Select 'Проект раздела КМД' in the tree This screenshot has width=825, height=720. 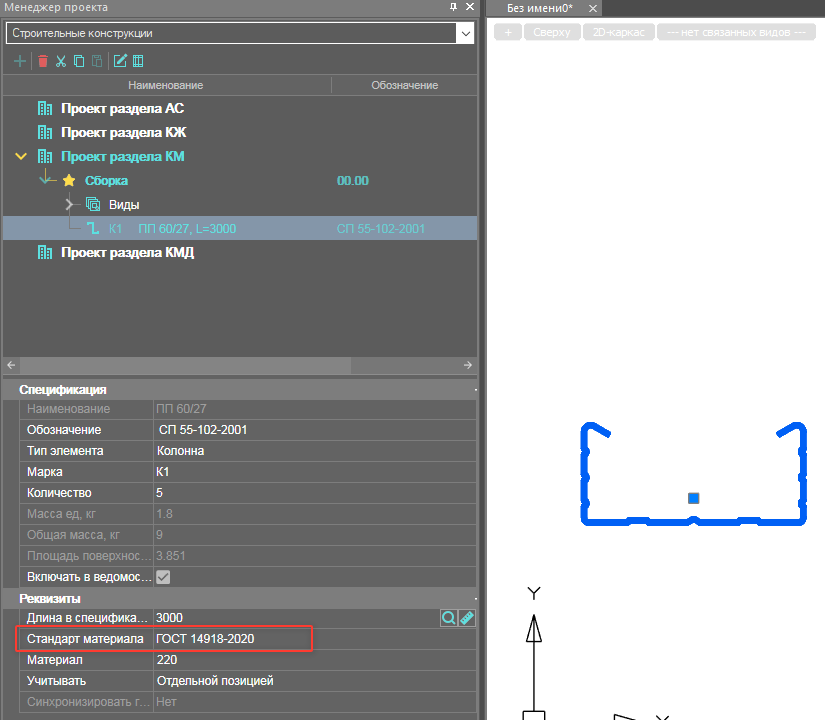point(127,252)
